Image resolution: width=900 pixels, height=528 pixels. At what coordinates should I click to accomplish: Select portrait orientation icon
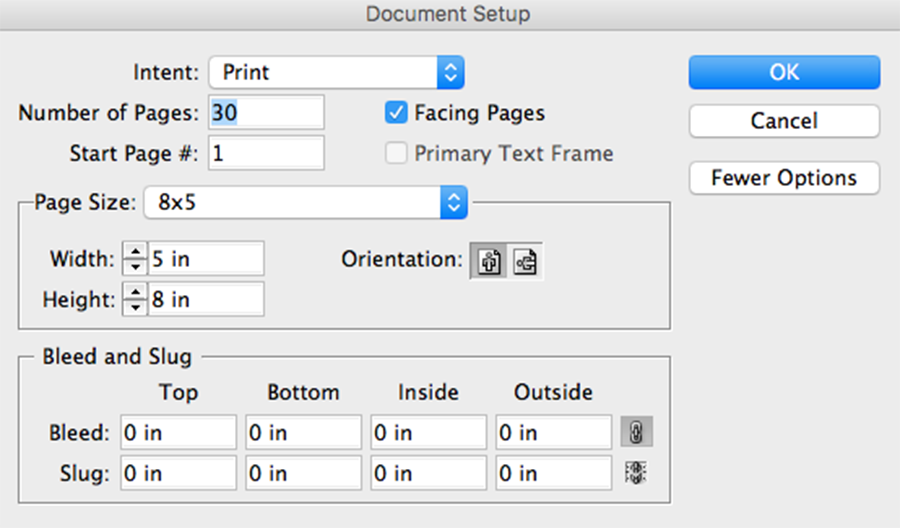[489, 261]
